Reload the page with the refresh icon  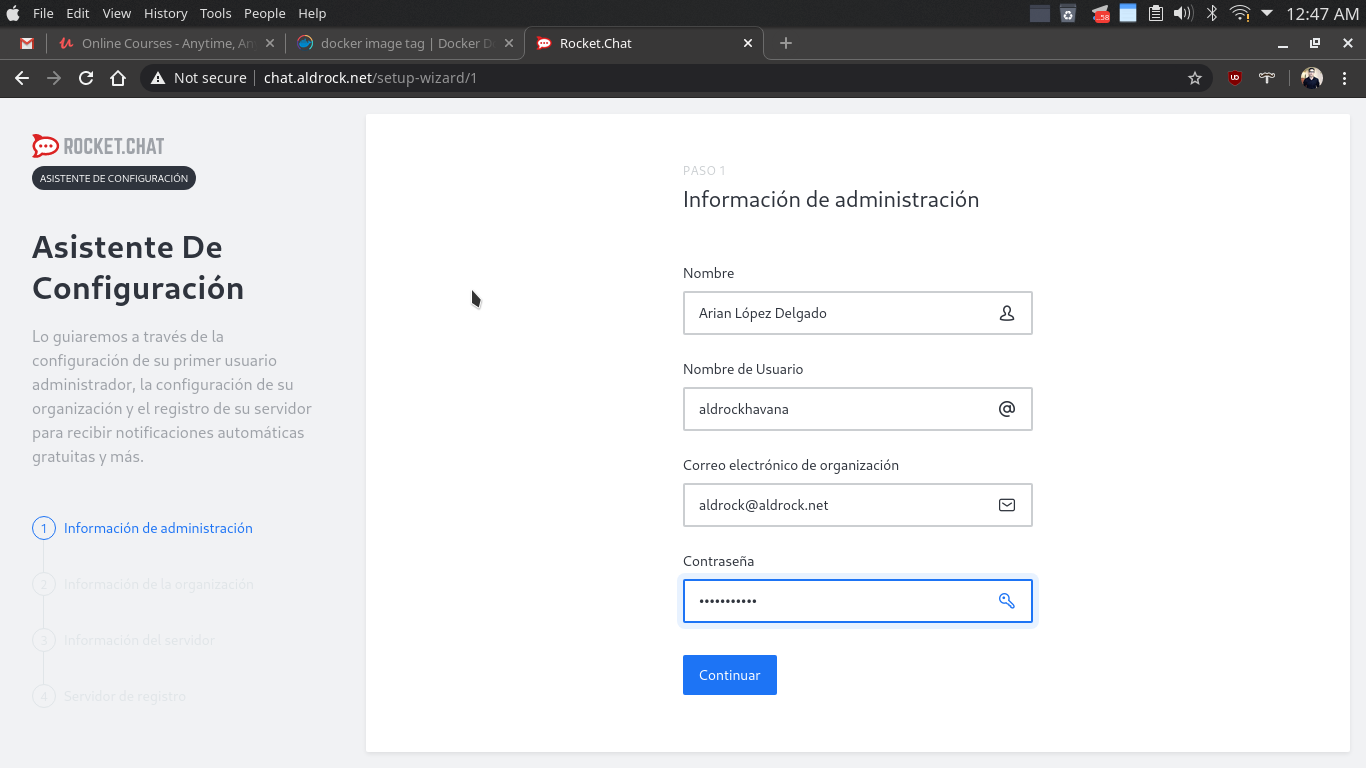(86, 78)
